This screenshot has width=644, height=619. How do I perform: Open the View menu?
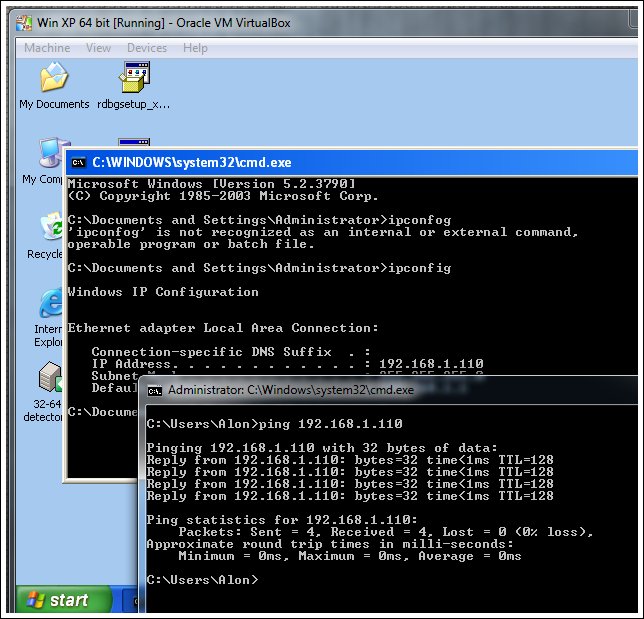click(x=98, y=48)
